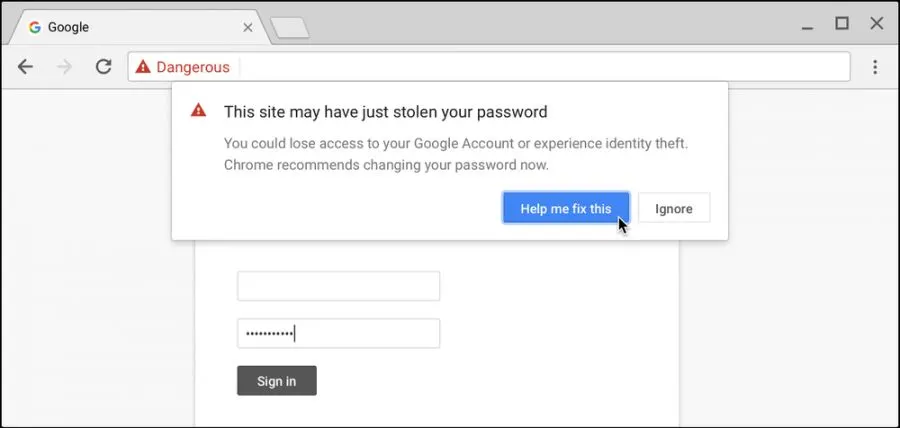900x428 pixels.
Task: Click the Google favicon on the tab
Action: (x=35, y=27)
